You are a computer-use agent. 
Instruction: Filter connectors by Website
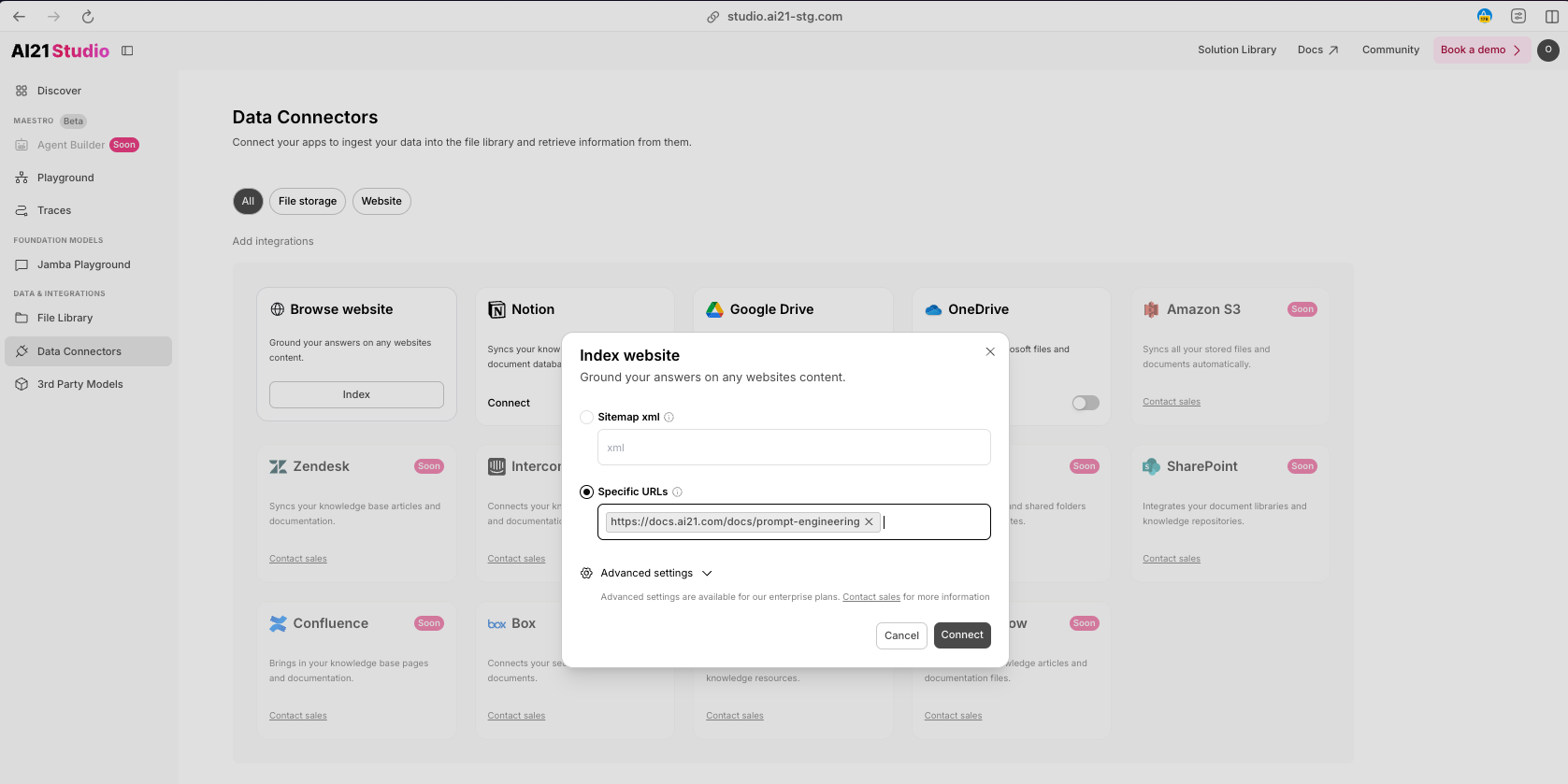(381, 201)
